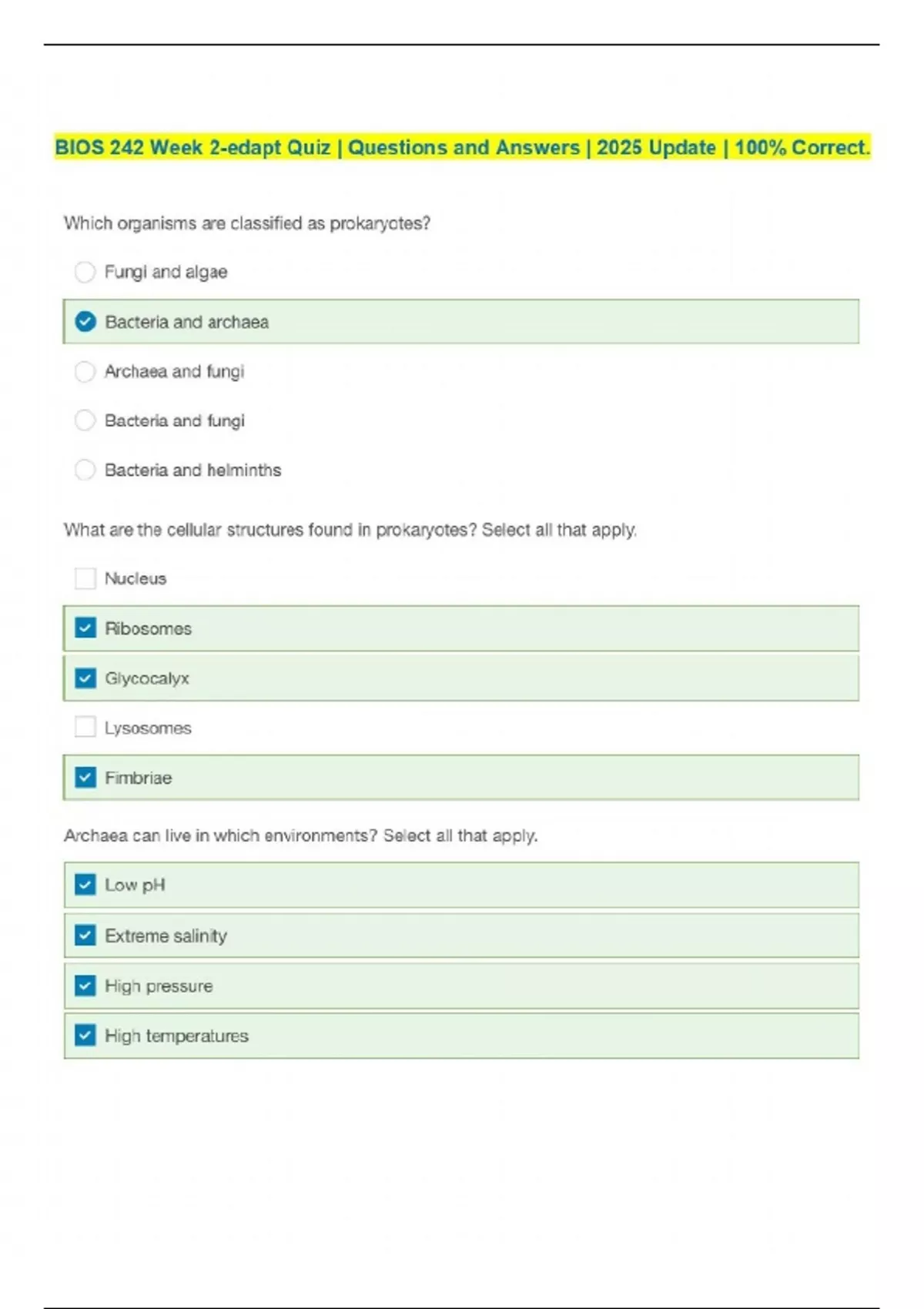Choose the Bacteria and archaea option
The width and height of the screenshot is (924, 1309).
tap(85, 322)
